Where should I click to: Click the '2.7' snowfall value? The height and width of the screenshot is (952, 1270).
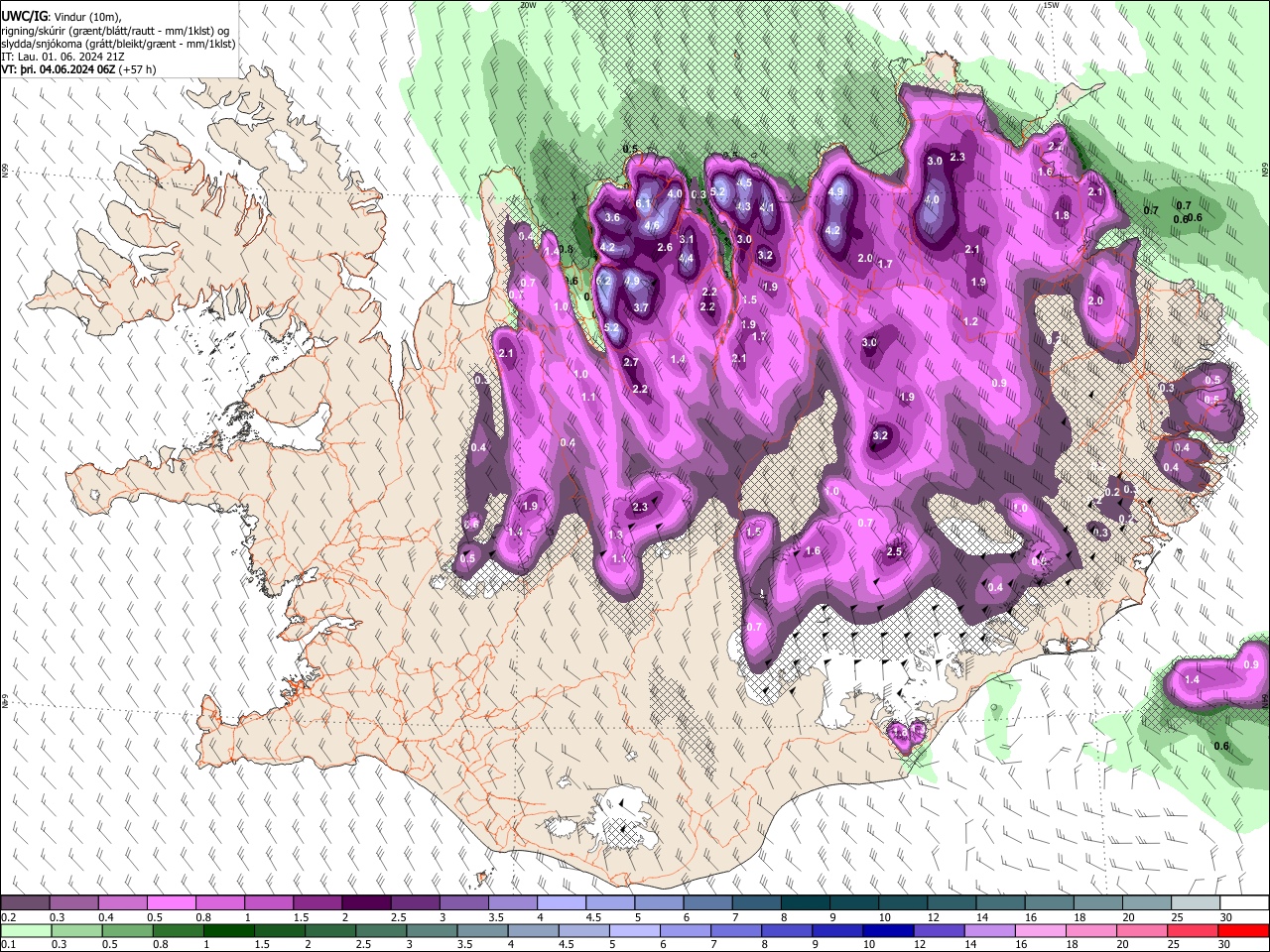(631, 363)
